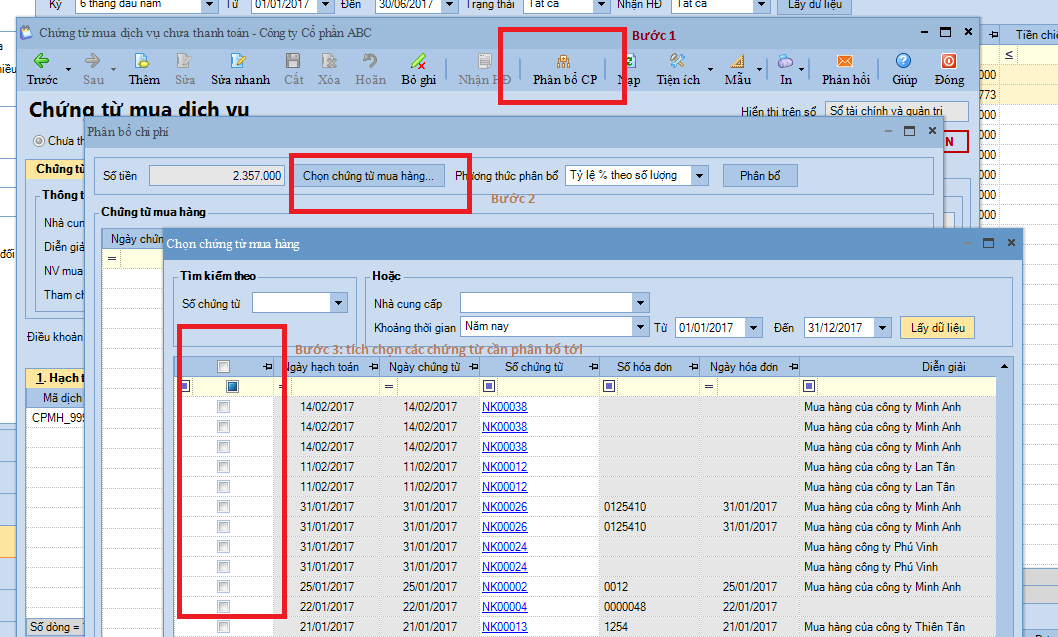
Task: Select the 1. Hạch toán tab
Action: pos(55,378)
